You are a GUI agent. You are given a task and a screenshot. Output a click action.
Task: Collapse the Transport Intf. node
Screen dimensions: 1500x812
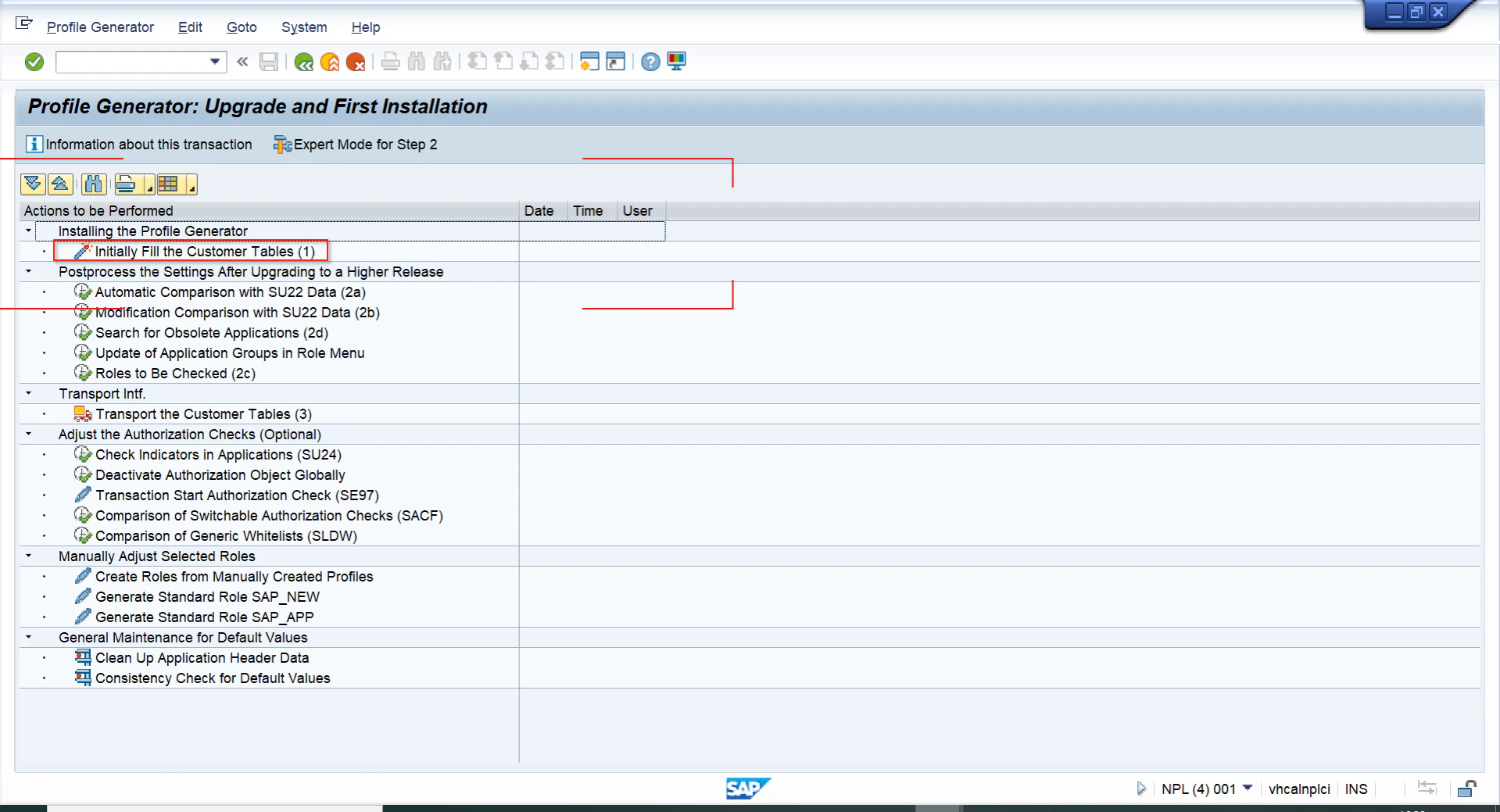pyautogui.click(x=29, y=393)
